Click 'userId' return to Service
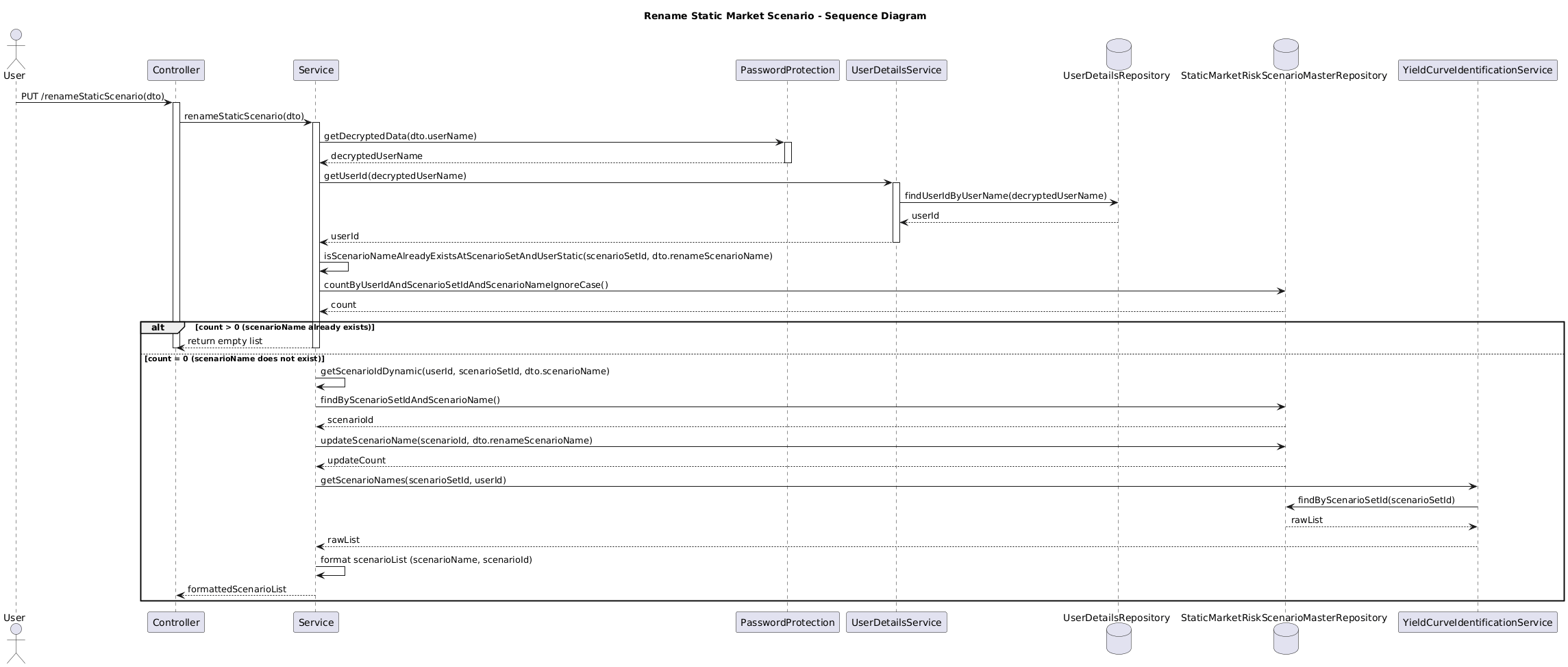The width and height of the screenshot is (1568, 667). tap(345, 237)
